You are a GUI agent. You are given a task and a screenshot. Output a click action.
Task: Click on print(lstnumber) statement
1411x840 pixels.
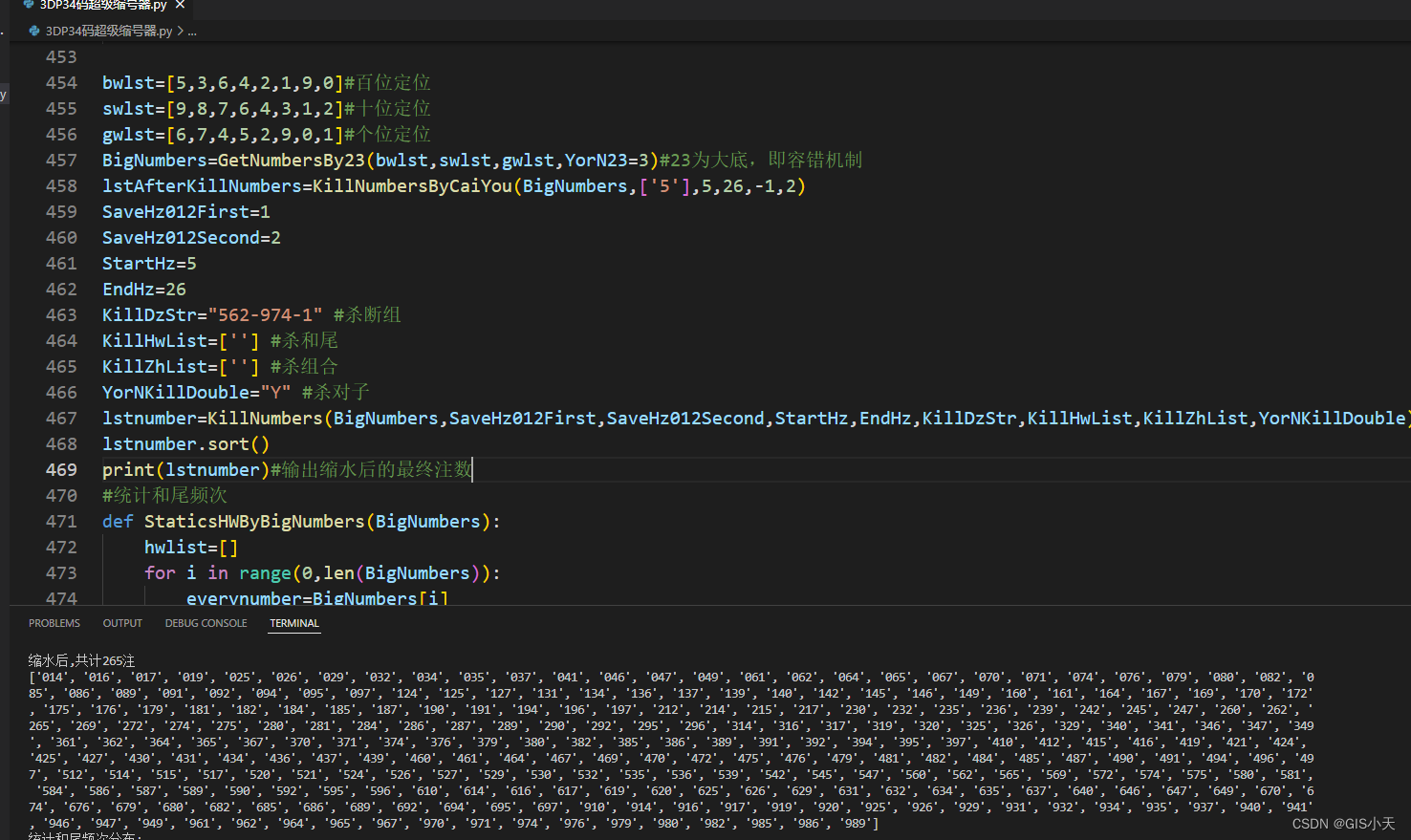coord(186,470)
